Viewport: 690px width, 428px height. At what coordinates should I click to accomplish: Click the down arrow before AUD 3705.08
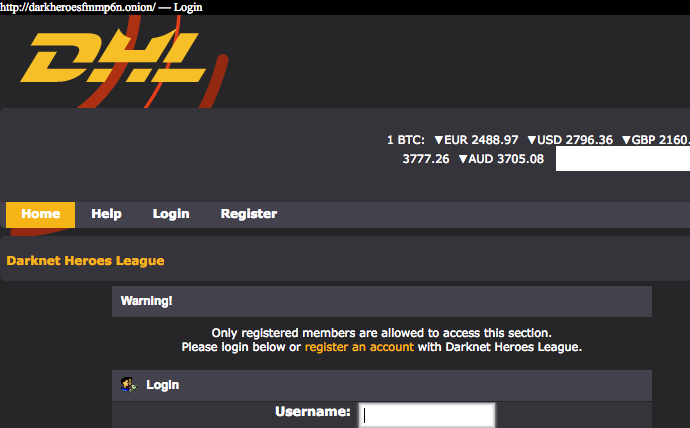[463, 159]
